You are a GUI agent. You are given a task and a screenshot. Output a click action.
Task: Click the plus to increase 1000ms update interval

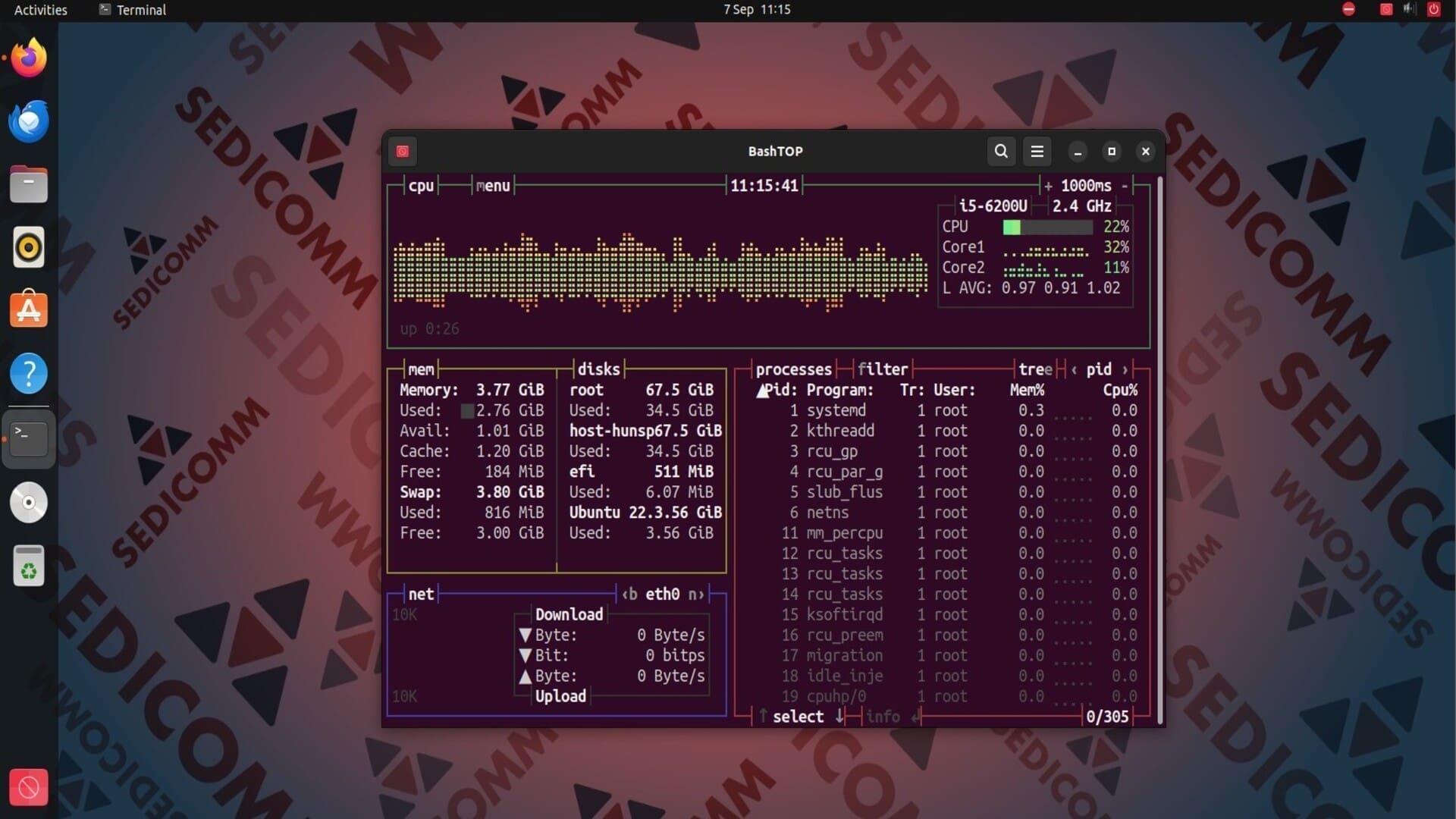[1048, 186]
